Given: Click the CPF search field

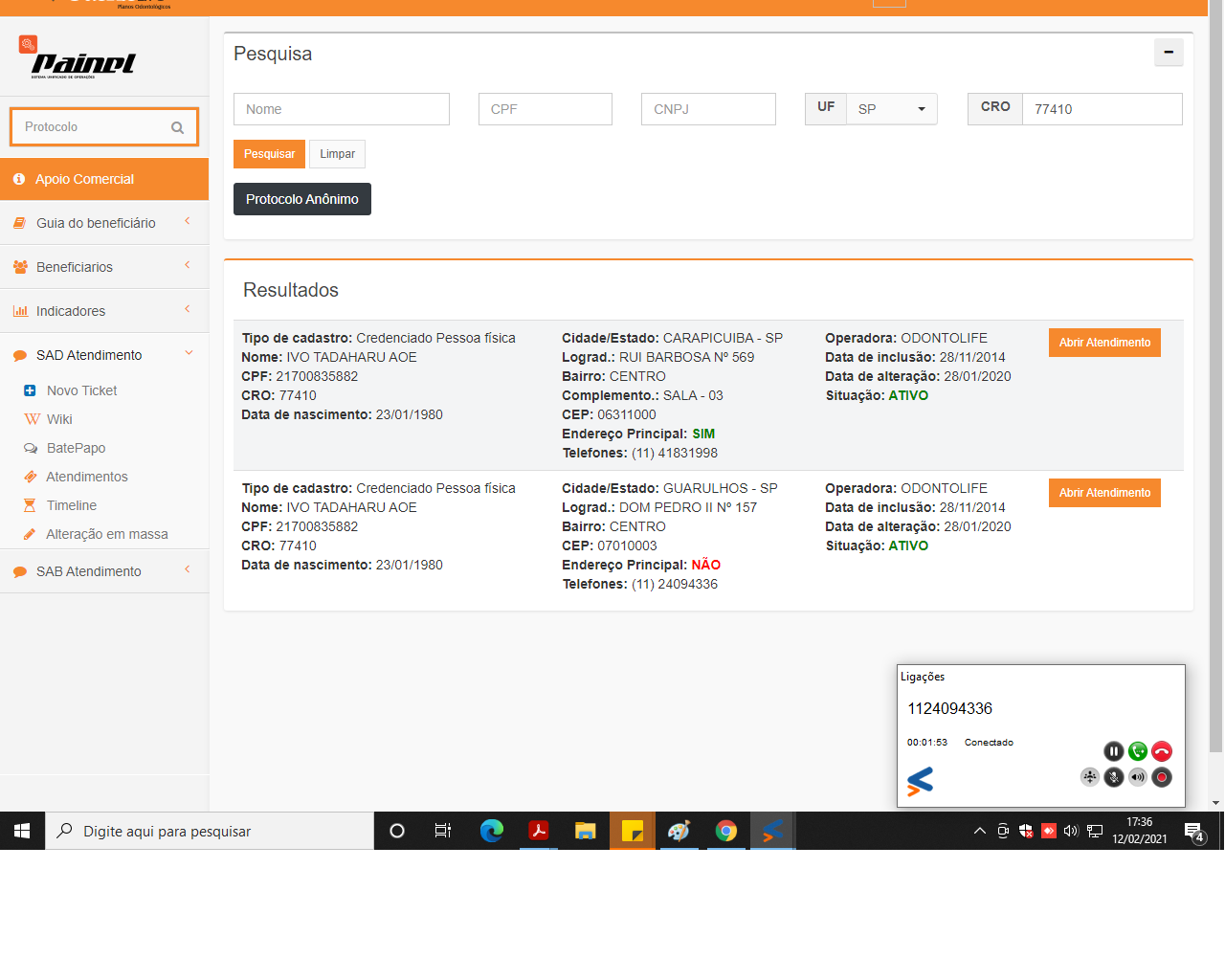Looking at the screenshot, I should [x=545, y=109].
